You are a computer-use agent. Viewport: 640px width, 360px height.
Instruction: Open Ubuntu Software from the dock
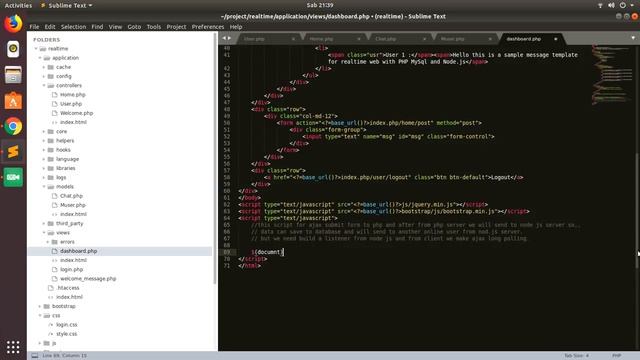click(13, 101)
